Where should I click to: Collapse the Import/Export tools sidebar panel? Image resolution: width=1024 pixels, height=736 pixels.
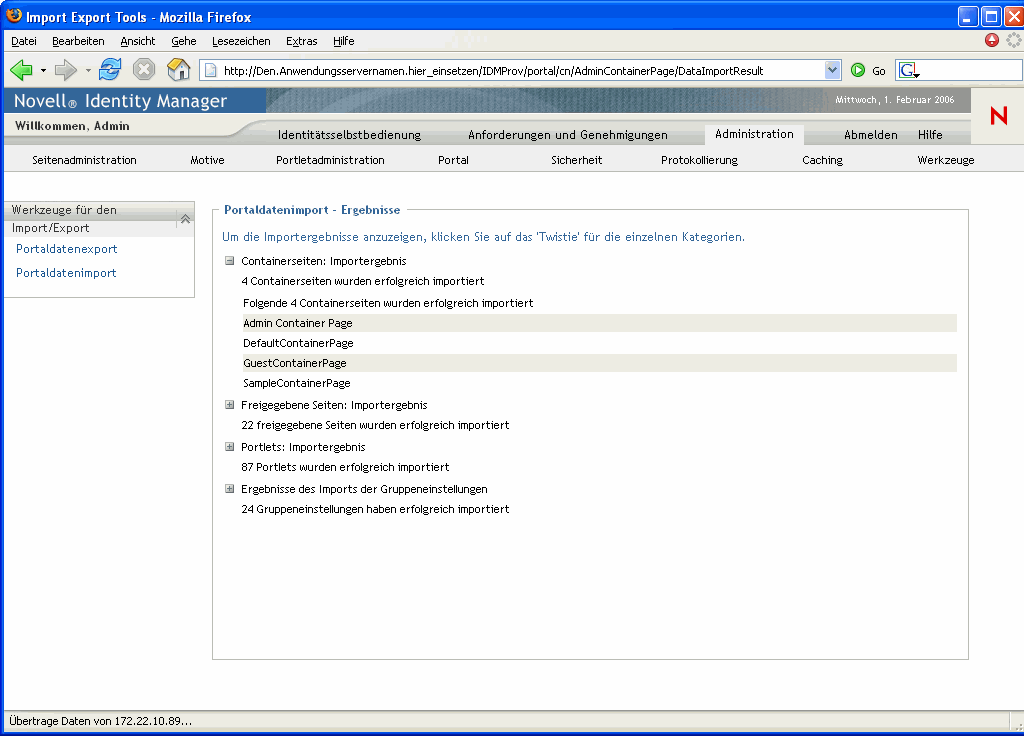click(185, 219)
